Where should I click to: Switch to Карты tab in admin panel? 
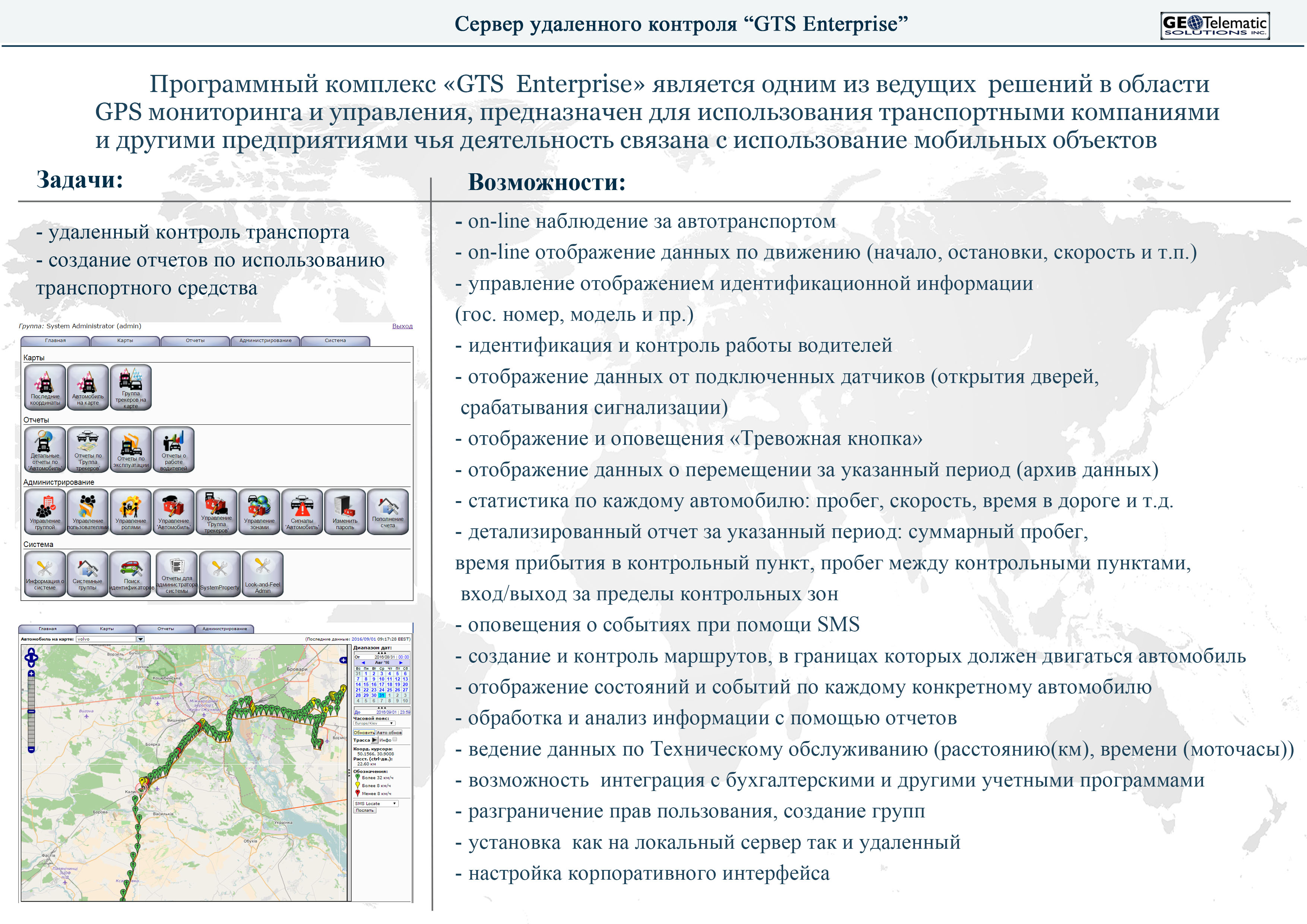pos(125,341)
